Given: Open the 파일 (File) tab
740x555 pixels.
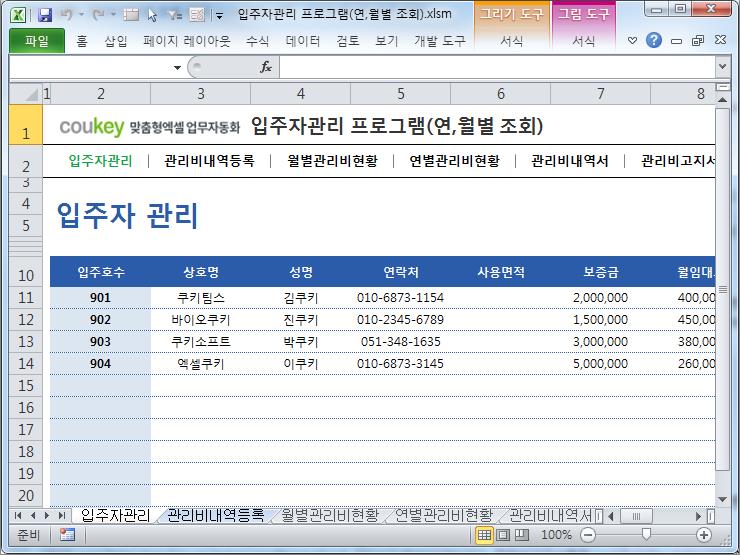Looking at the screenshot, I should pyautogui.click(x=37, y=41).
